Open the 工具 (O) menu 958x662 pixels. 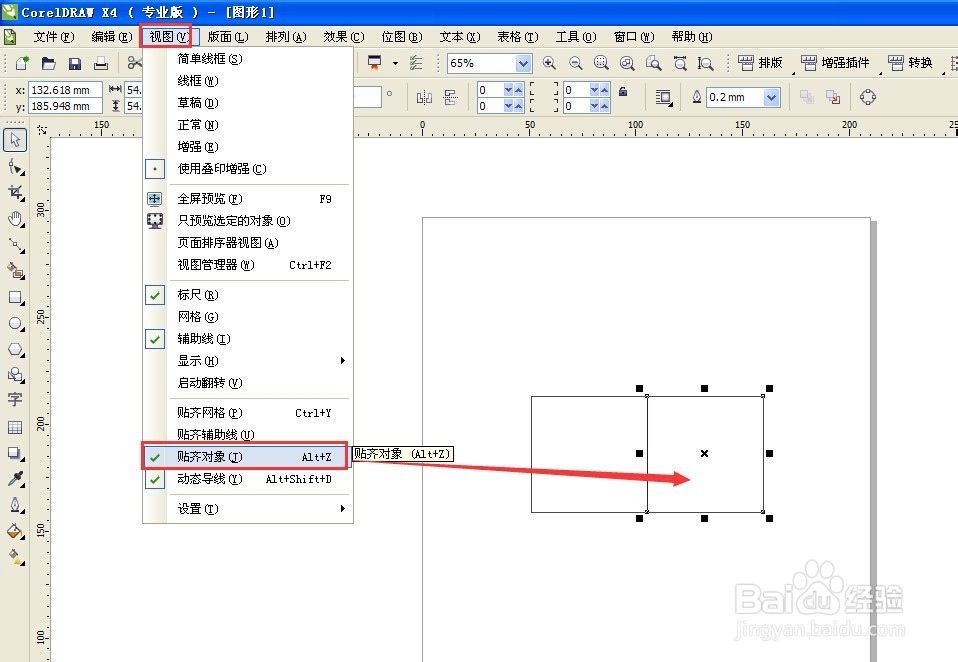(x=576, y=37)
